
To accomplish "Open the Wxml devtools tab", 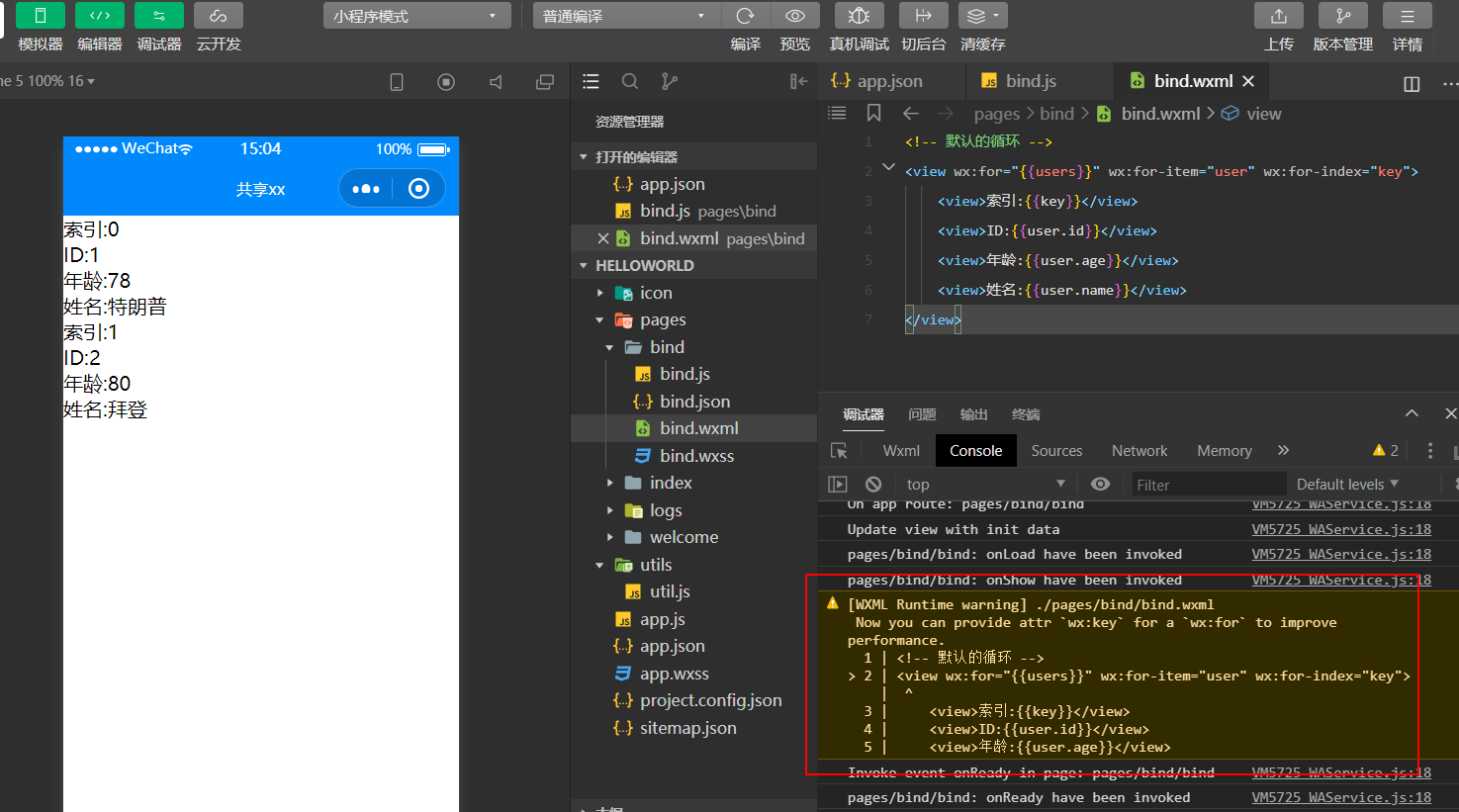I will click(x=901, y=451).
